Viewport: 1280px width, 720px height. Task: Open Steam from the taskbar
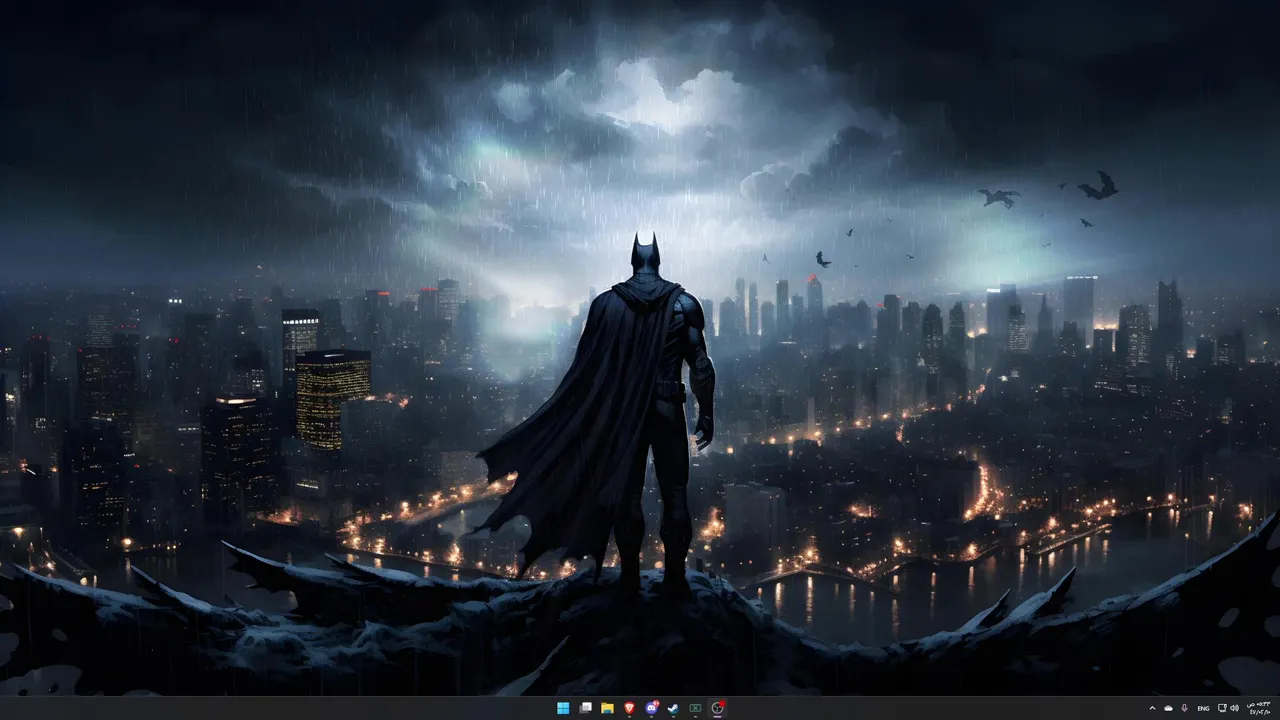pyautogui.click(x=673, y=708)
